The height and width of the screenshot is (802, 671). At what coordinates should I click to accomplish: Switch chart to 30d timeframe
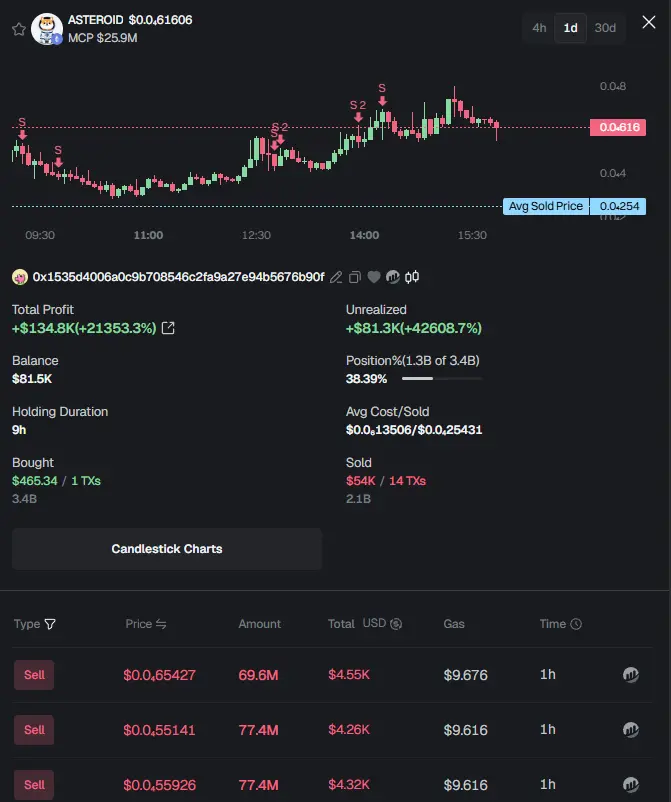click(x=605, y=28)
